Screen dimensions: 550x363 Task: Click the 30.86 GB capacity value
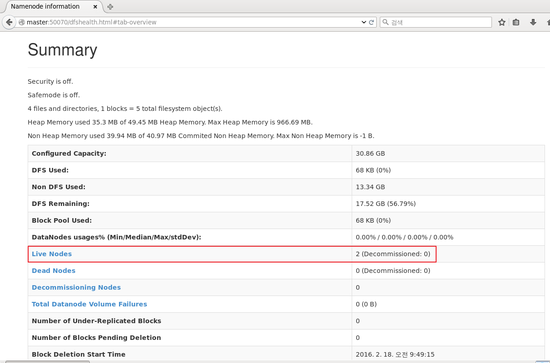pyautogui.click(x=370, y=154)
